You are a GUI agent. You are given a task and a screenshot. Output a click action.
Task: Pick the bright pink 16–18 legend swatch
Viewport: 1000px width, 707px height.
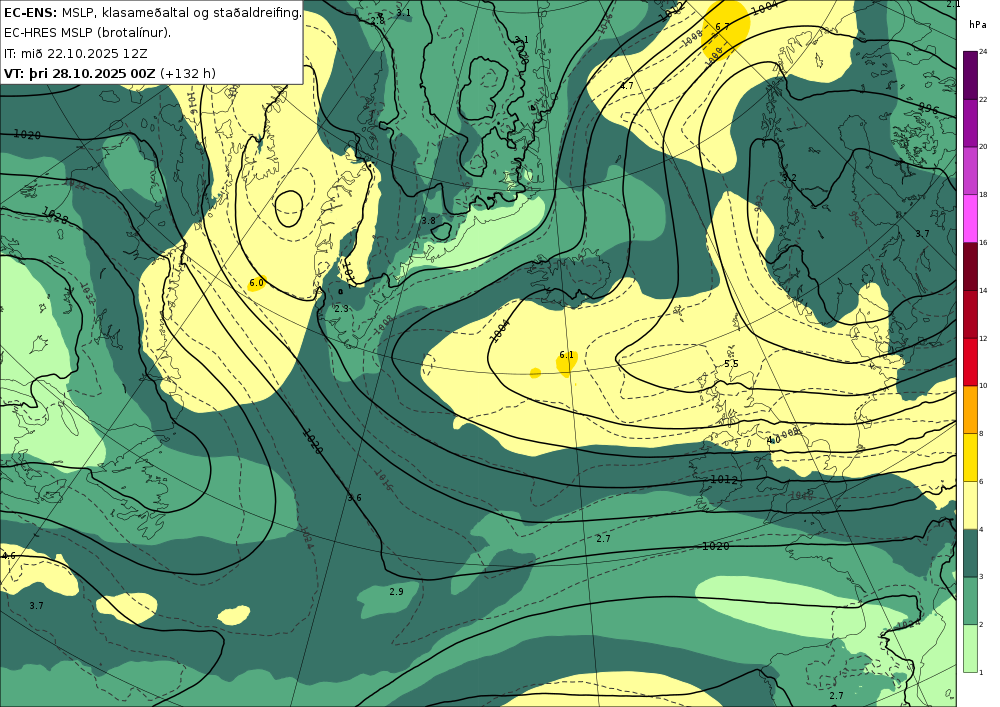click(x=970, y=219)
